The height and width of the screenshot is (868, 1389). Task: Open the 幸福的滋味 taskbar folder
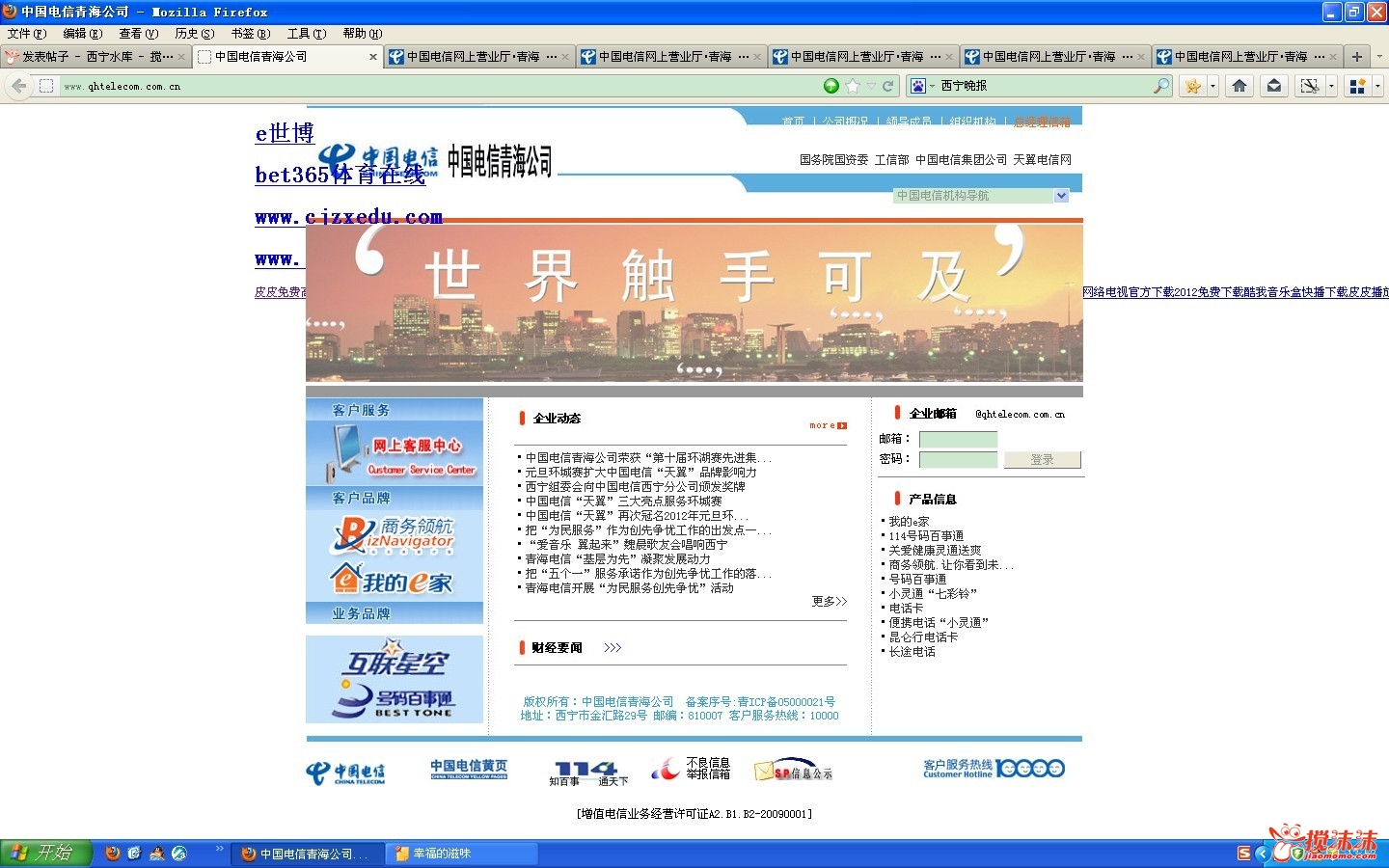click(461, 854)
